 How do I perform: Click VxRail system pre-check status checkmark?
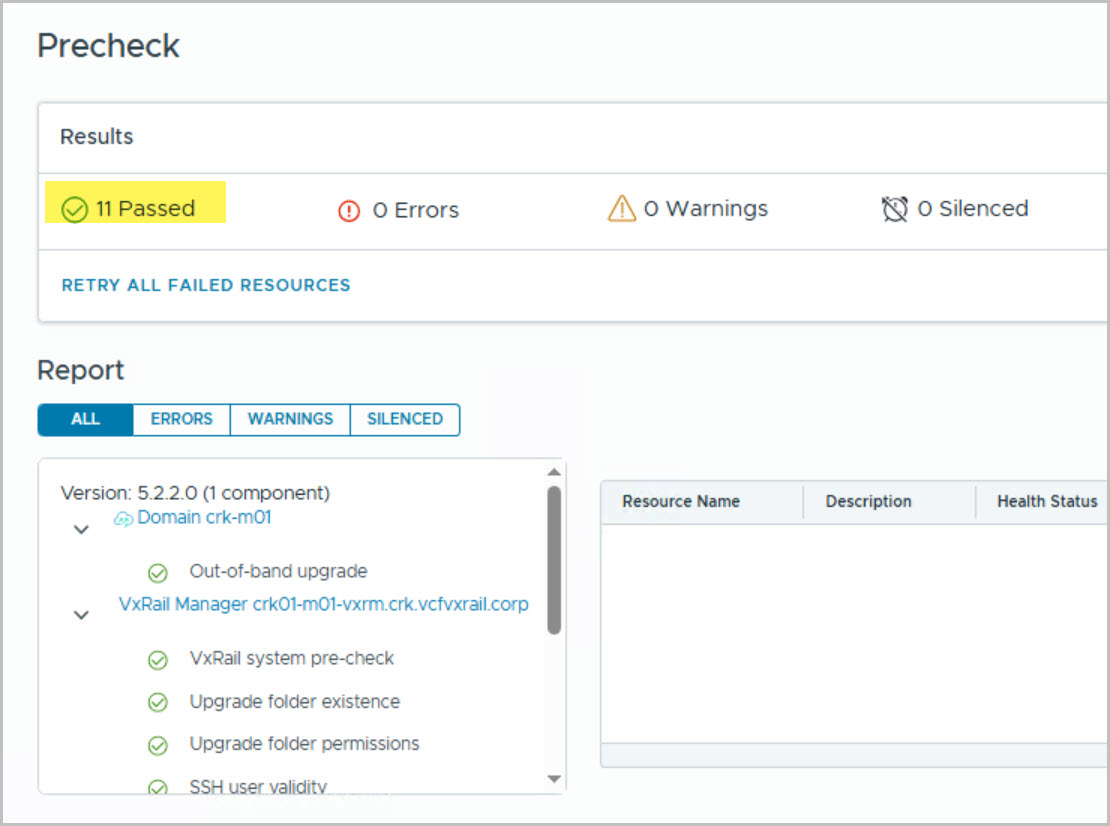(157, 660)
